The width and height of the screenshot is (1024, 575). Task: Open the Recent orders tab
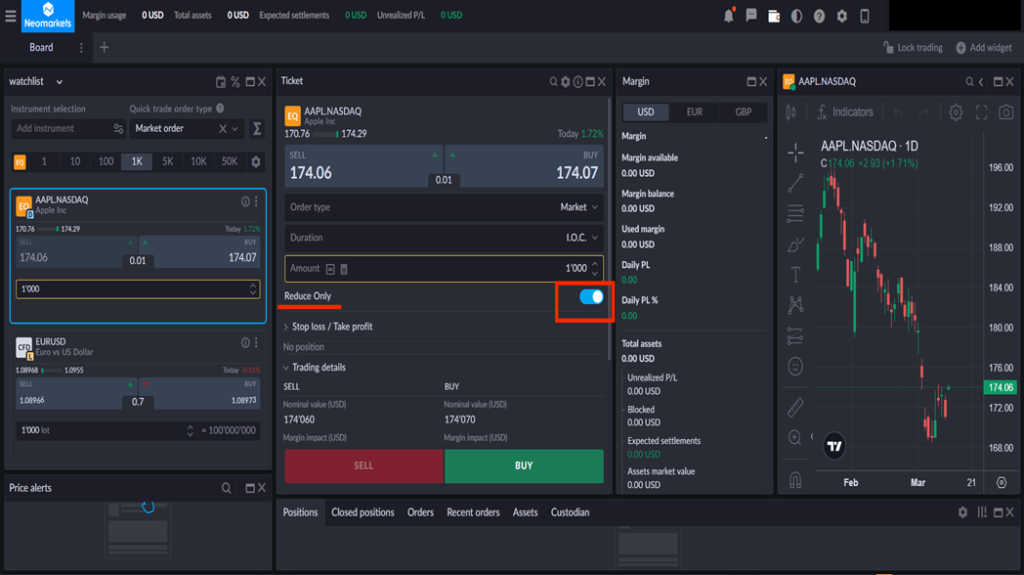[x=473, y=512]
